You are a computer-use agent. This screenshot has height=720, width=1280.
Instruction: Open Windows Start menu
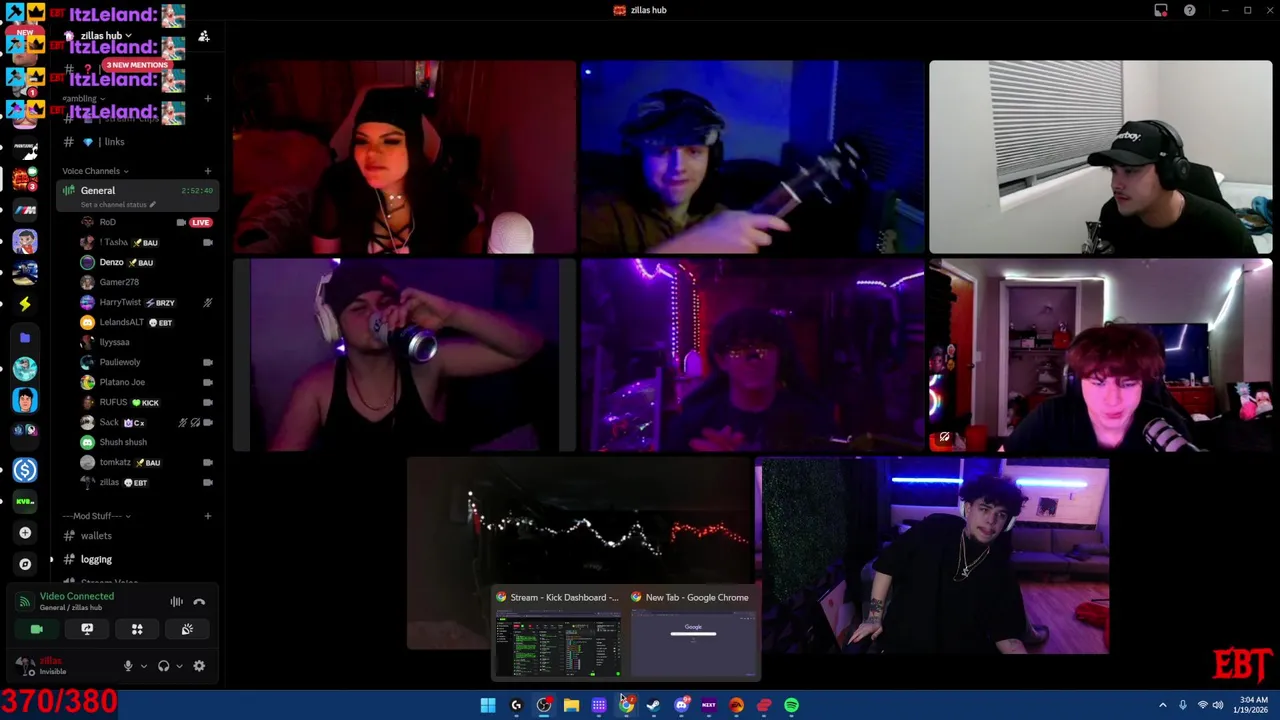click(x=488, y=705)
